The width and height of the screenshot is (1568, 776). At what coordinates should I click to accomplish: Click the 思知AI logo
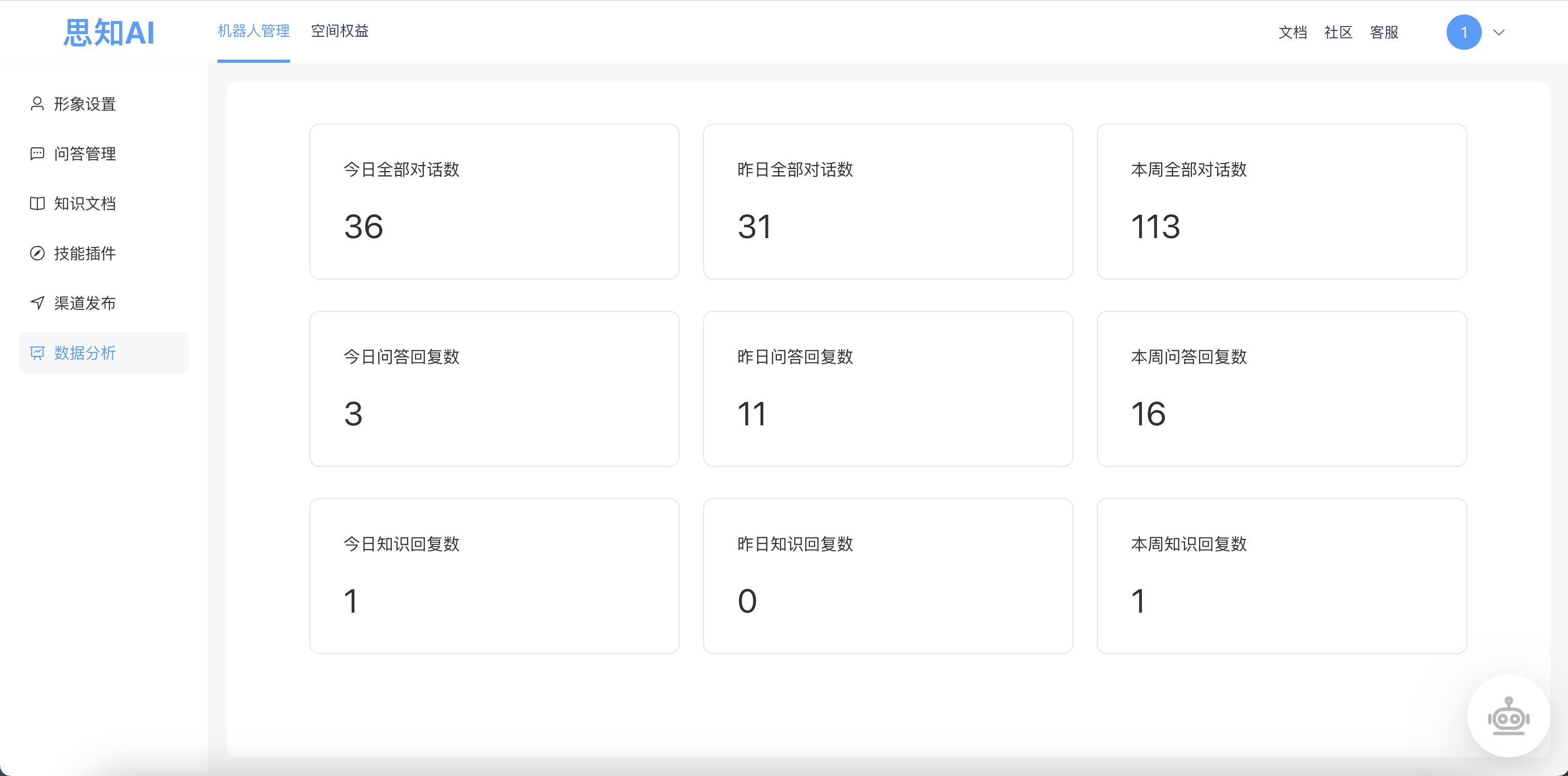pyautogui.click(x=109, y=32)
